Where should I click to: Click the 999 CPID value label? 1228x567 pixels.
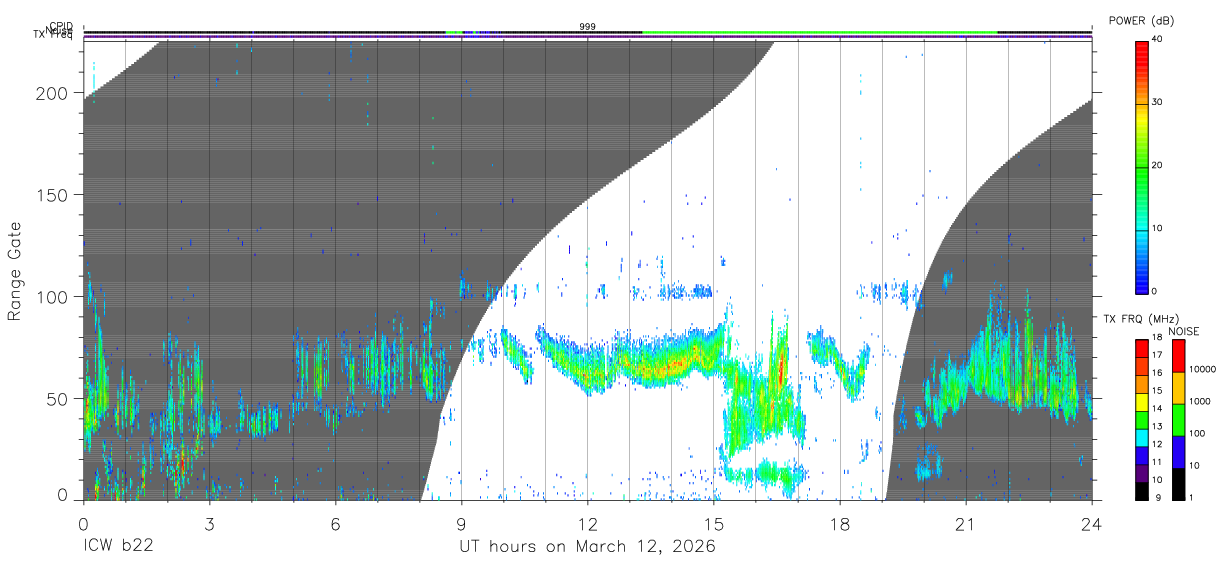[x=588, y=27]
